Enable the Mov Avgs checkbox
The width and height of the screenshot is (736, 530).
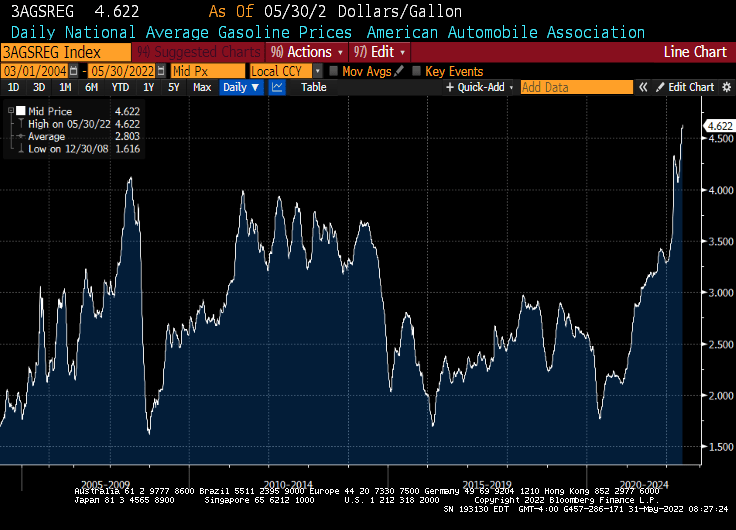pos(333,71)
